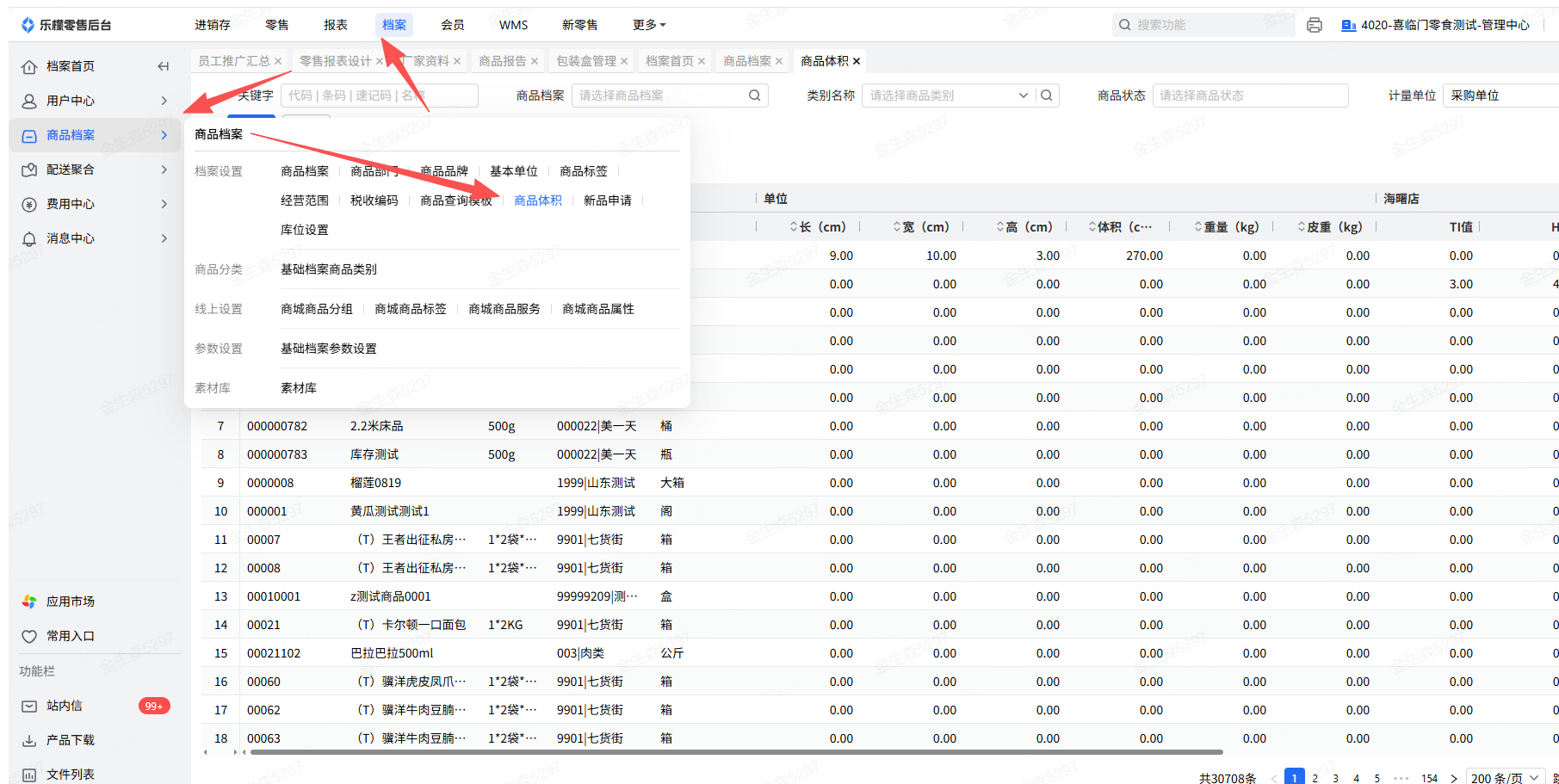The image size is (1559, 784).
Task: Click the 费用中心 coin icon in sidebar
Action: pyautogui.click(x=29, y=204)
